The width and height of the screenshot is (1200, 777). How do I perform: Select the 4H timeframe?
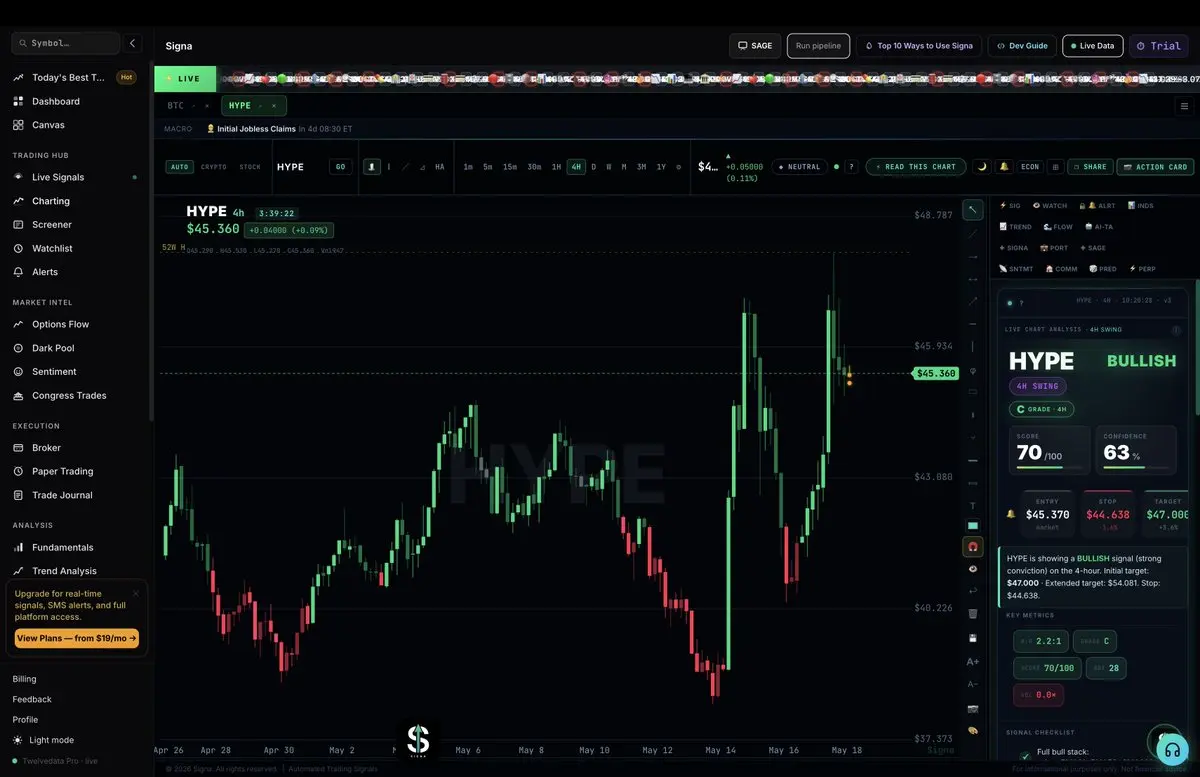point(576,167)
